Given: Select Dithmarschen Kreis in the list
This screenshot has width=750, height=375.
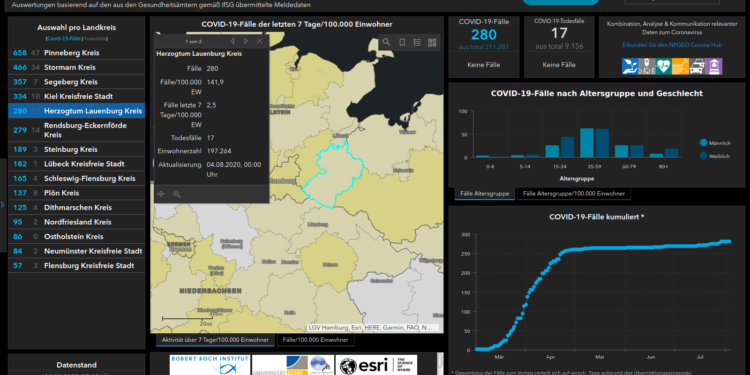Looking at the screenshot, I should click(77, 208).
